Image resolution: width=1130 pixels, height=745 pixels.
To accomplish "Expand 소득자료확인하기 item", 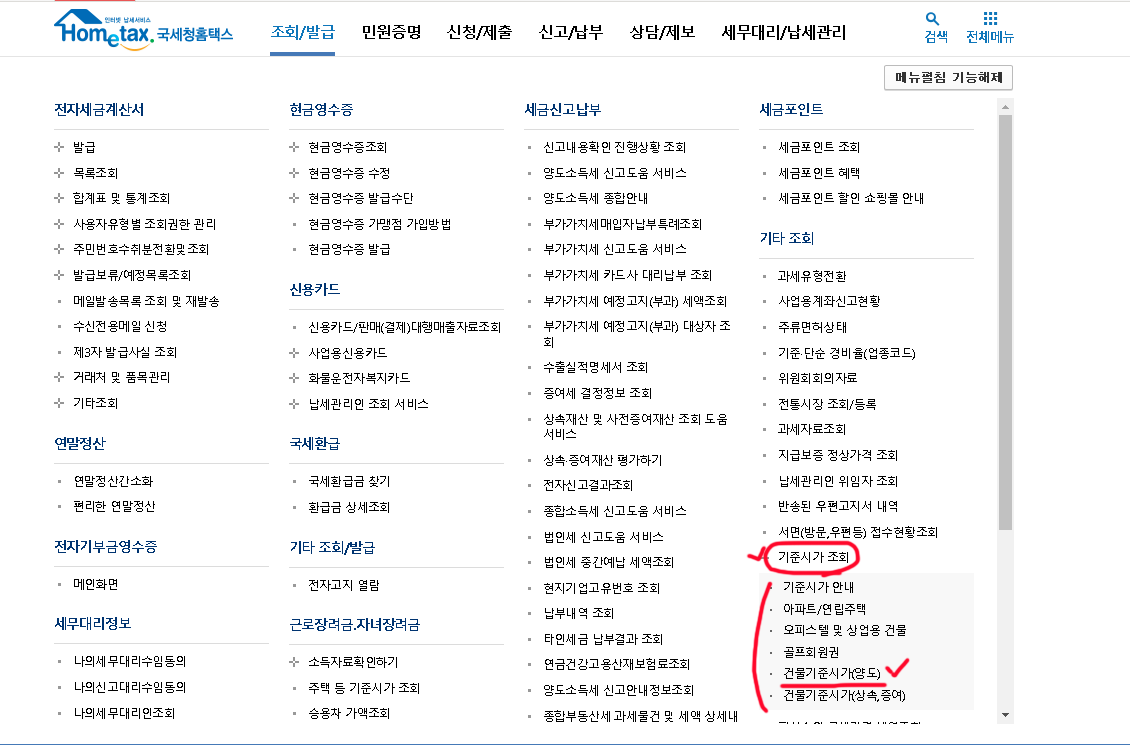I will (294, 662).
